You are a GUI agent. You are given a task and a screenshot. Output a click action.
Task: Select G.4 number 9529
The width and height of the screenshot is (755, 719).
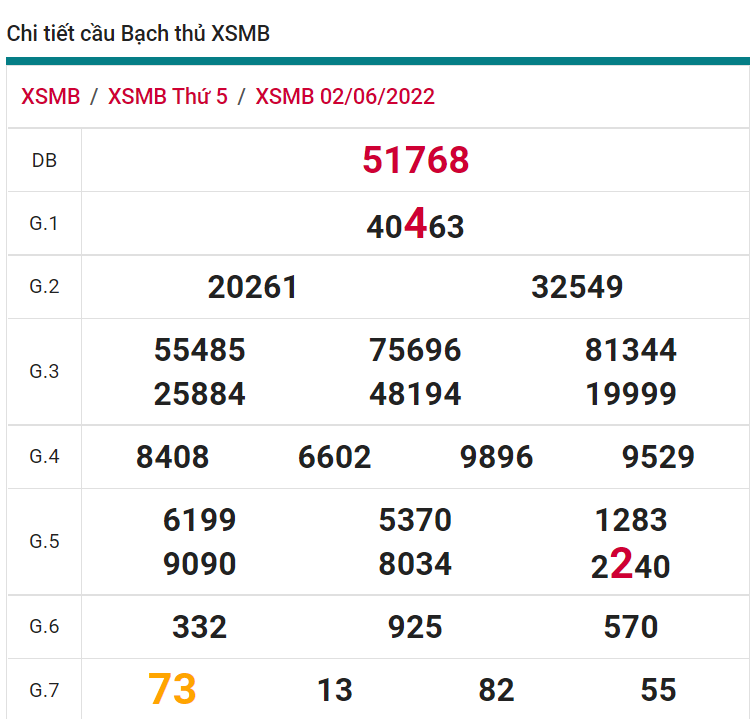tap(658, 457)
